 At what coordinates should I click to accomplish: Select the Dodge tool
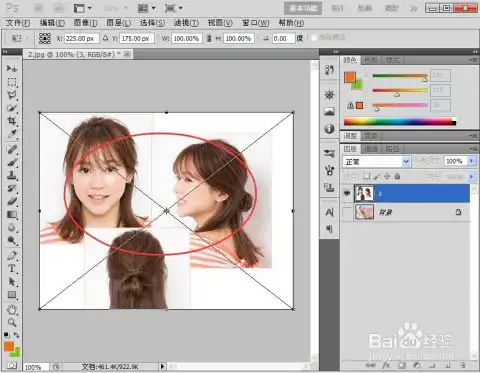point(12,240)
